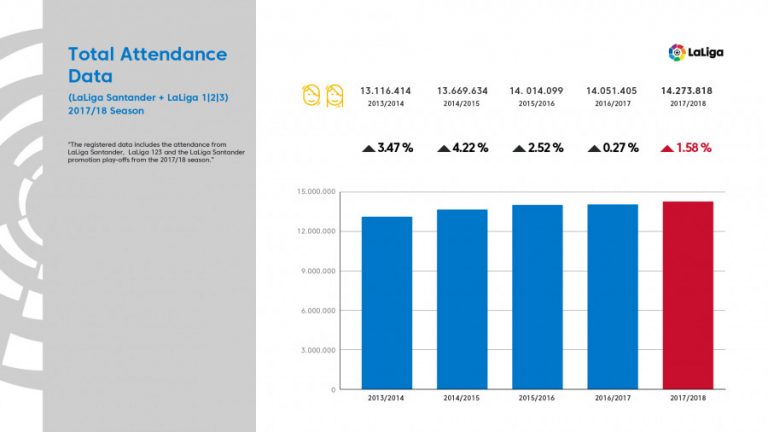Click the '2017/18 Season' subtitle line
The image size is (768, 432).
coord(106,111)
